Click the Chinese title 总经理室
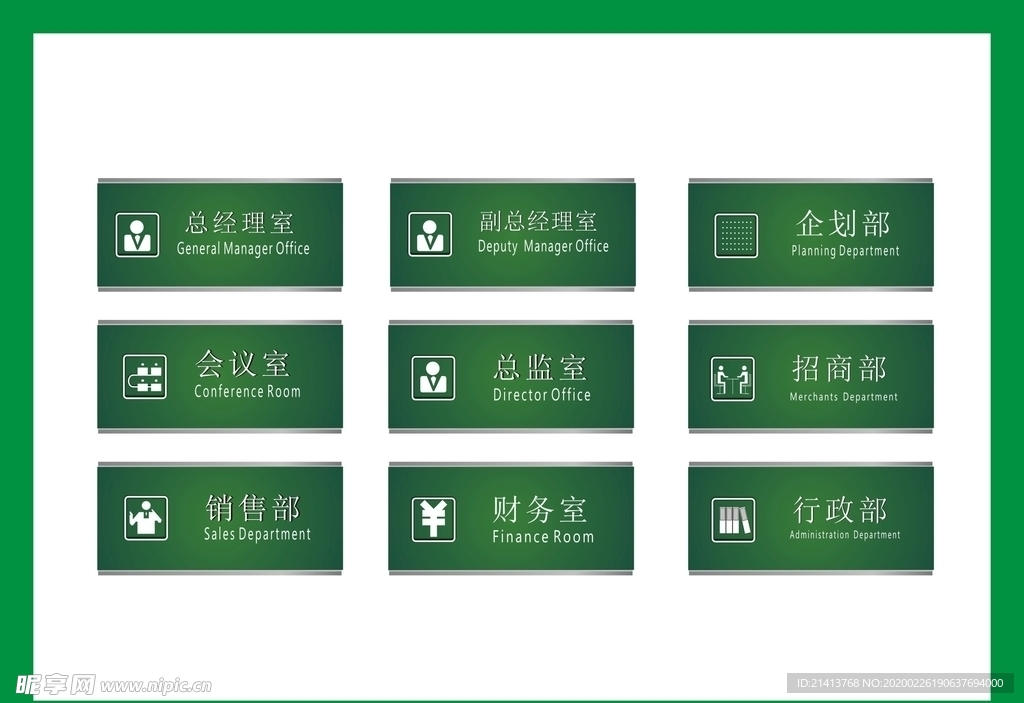Viewport: 1024px width, 703px height. tap(240, 223)
